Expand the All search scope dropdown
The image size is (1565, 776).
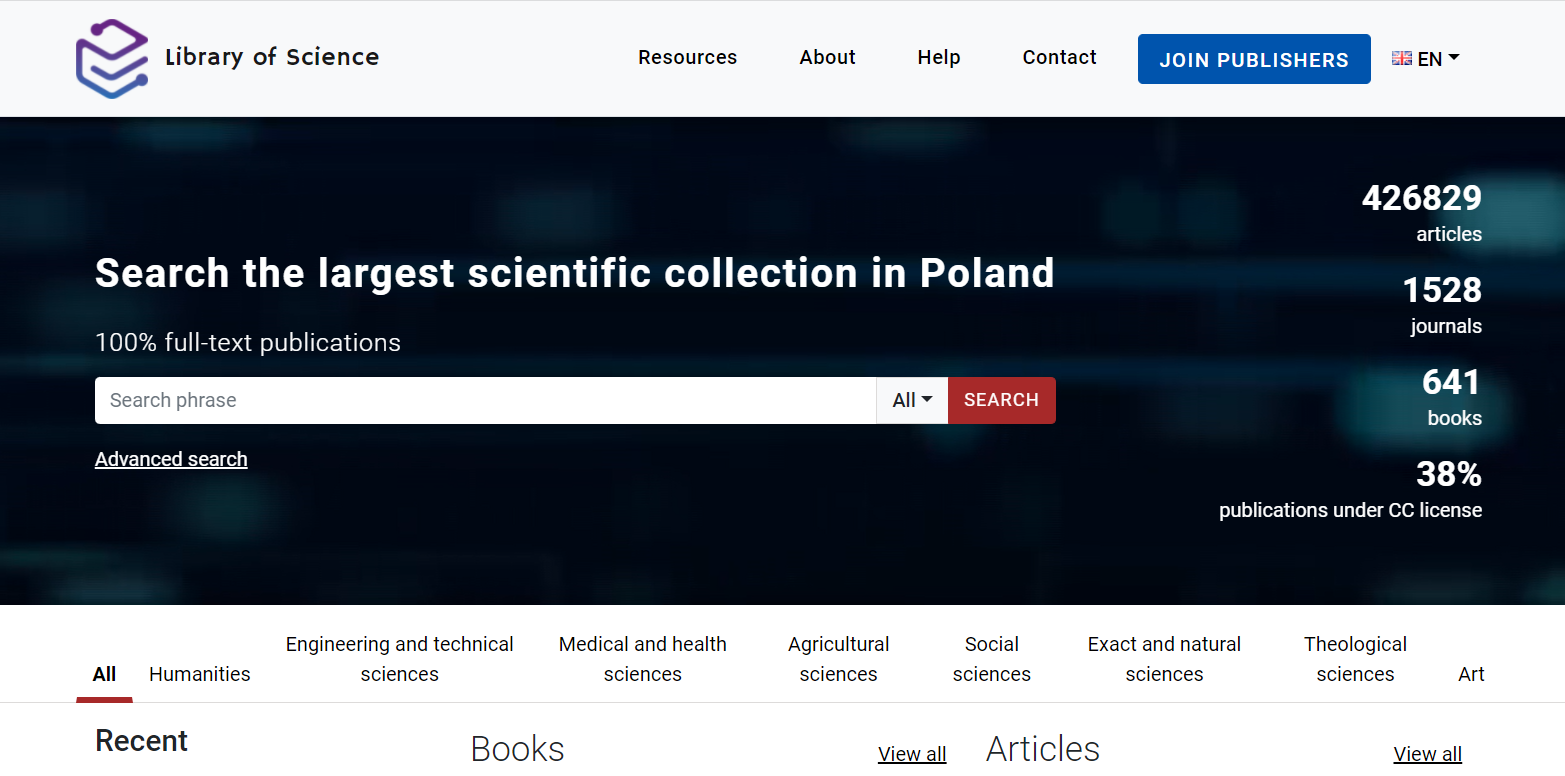tap(912, 400)
